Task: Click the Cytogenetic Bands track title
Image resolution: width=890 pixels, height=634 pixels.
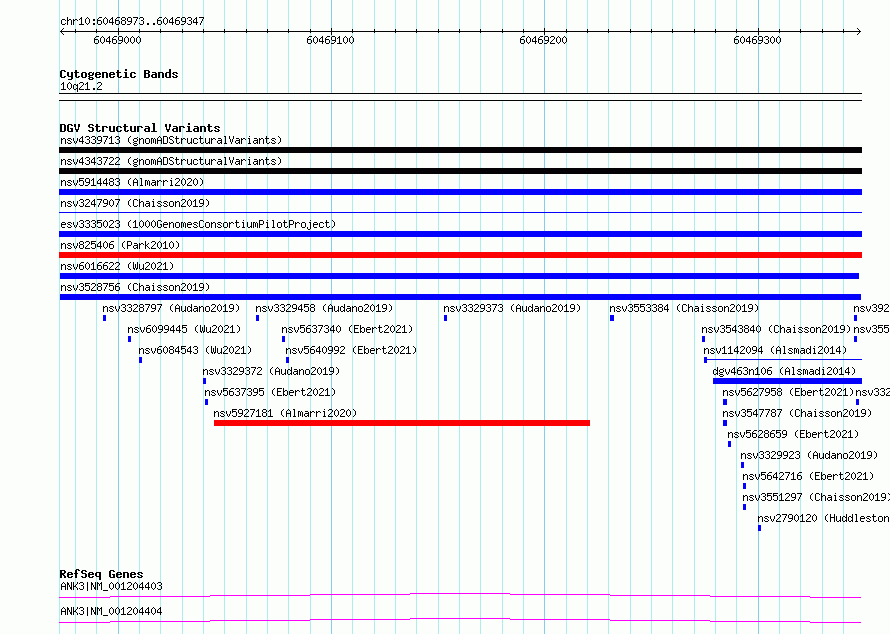Action: (x=119, y=74)
